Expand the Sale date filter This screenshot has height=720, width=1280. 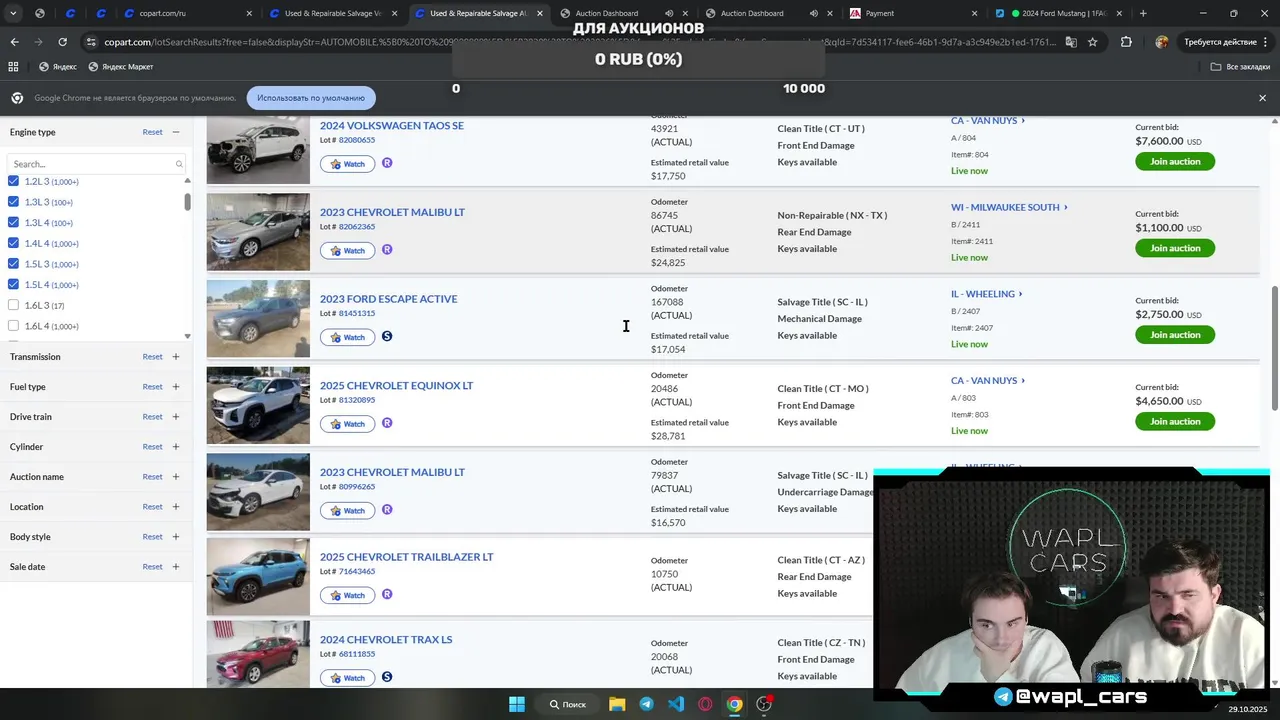click(176, 567)
